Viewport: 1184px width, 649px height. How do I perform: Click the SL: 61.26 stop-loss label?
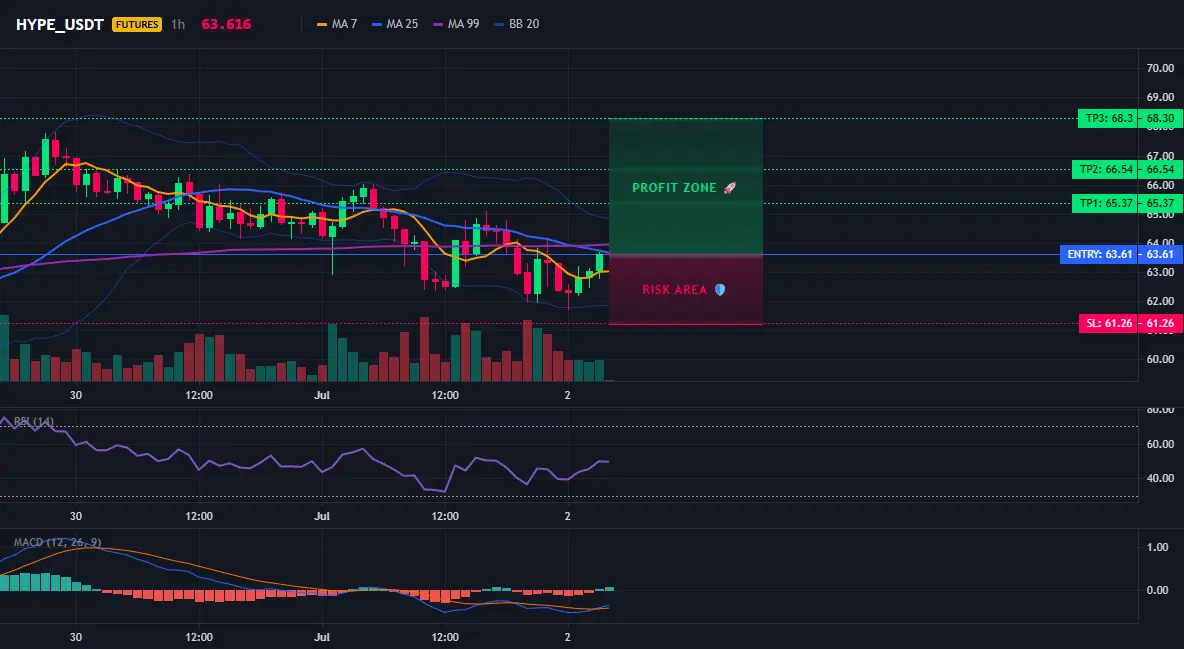[x=1108, y=323]
